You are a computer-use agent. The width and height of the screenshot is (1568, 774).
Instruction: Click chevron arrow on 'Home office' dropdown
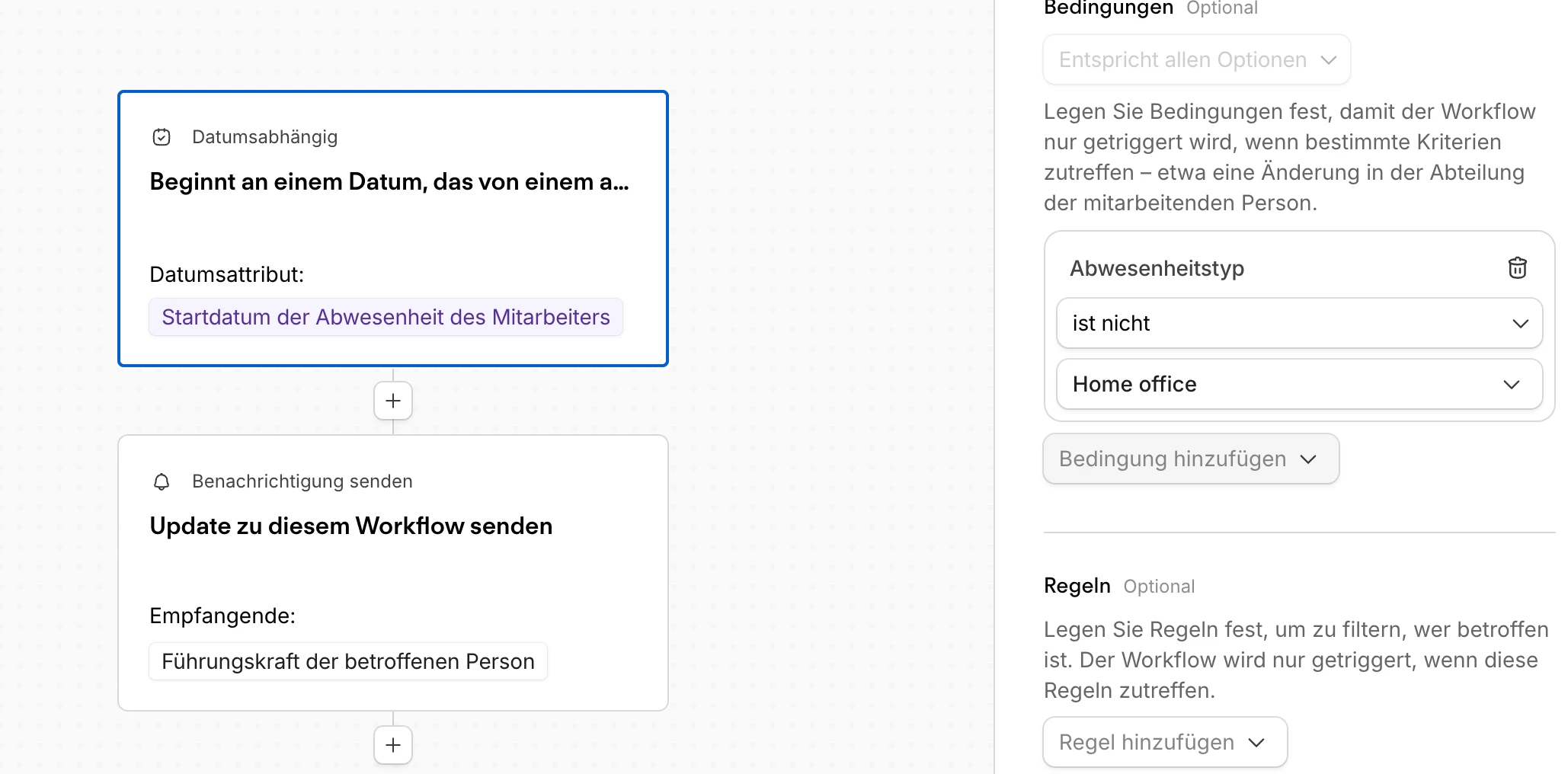[1512, 384]
